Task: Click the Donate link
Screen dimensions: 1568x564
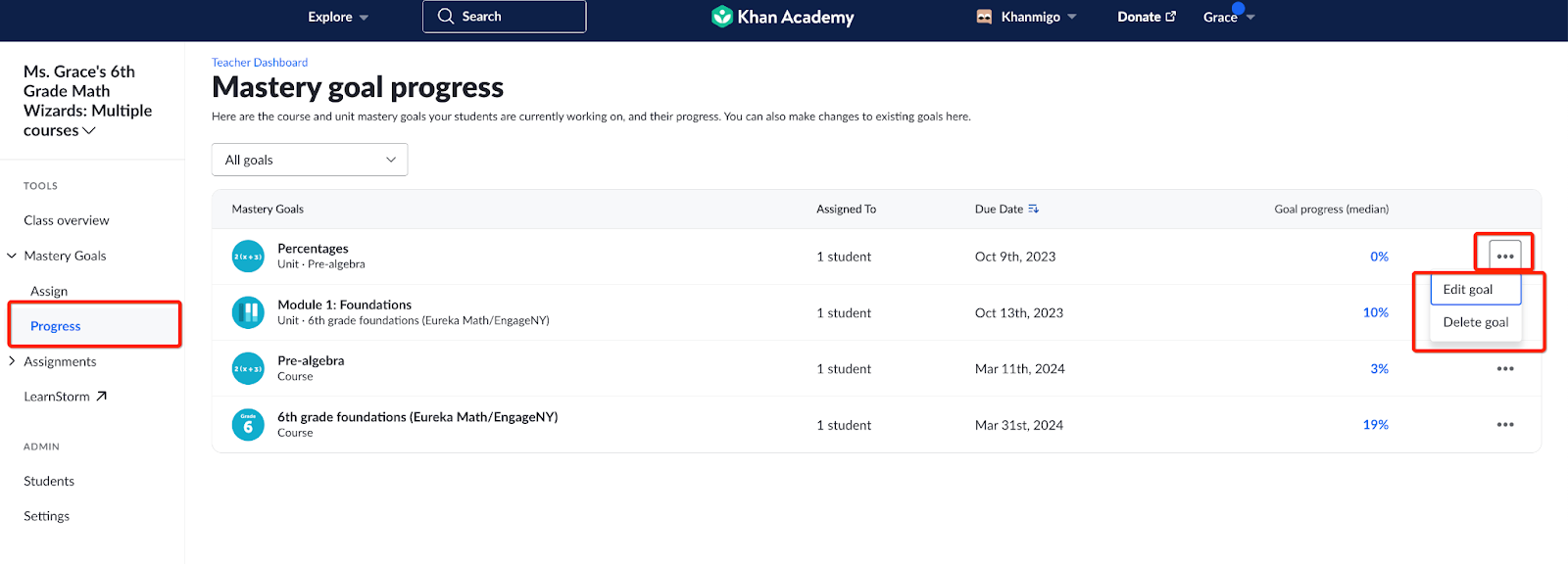Action: click(x=1146, y=17)
